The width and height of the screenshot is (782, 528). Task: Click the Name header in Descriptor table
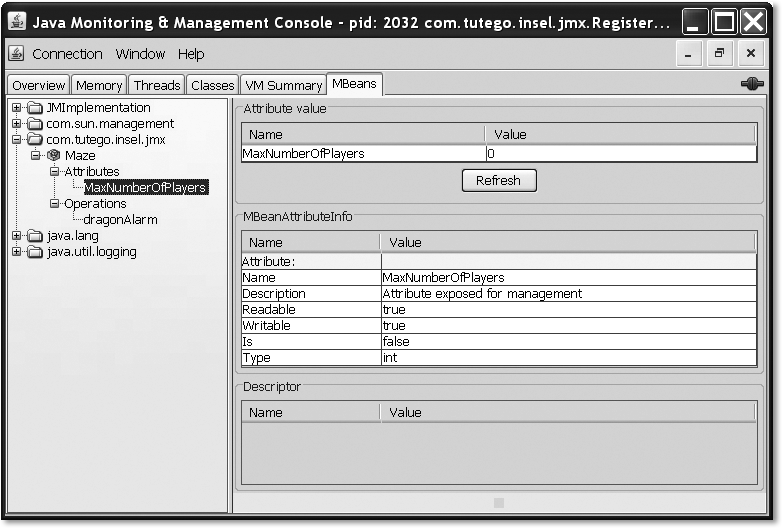click(x=311, y=412)
